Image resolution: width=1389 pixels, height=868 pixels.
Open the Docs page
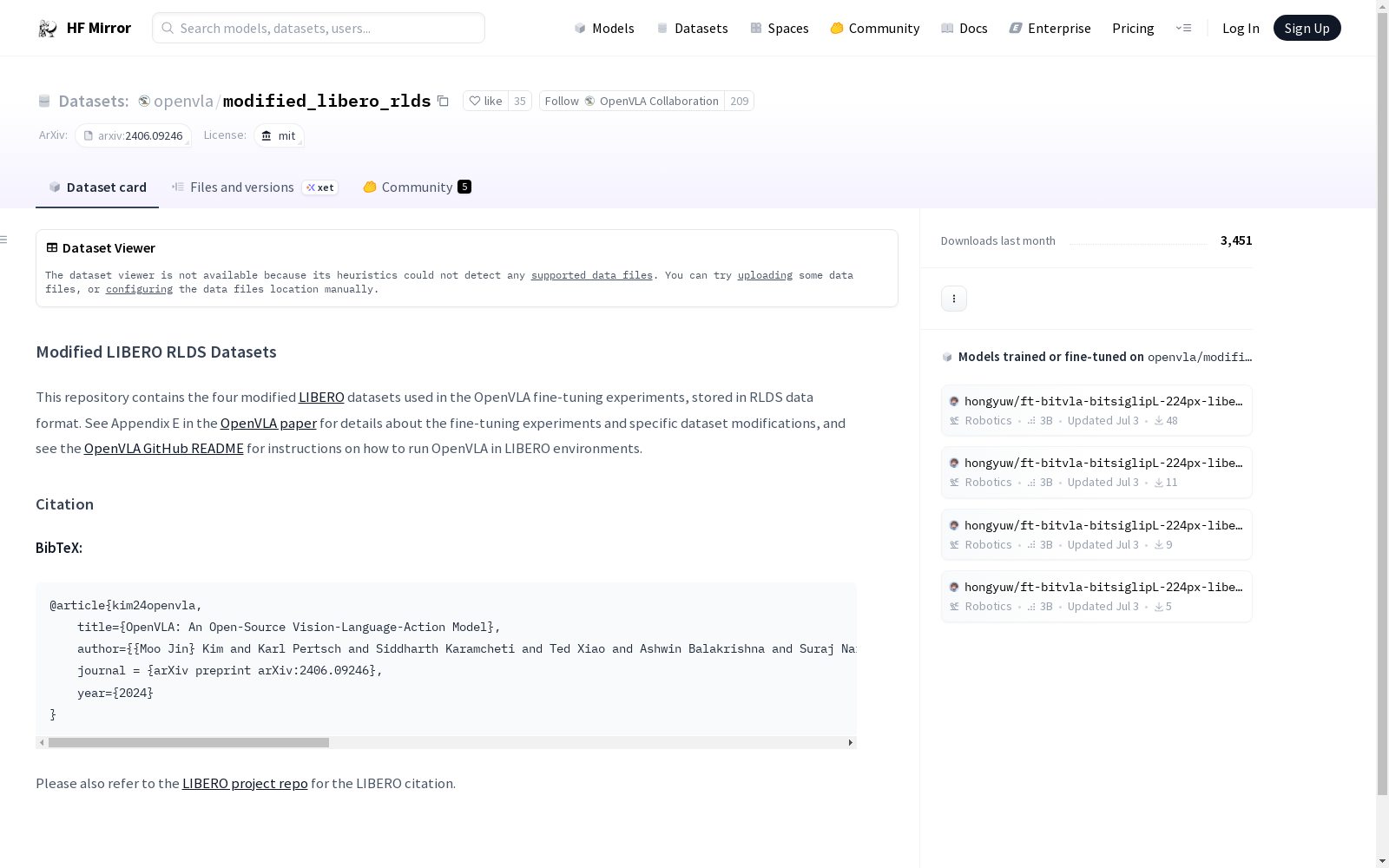tap(964, 28)
